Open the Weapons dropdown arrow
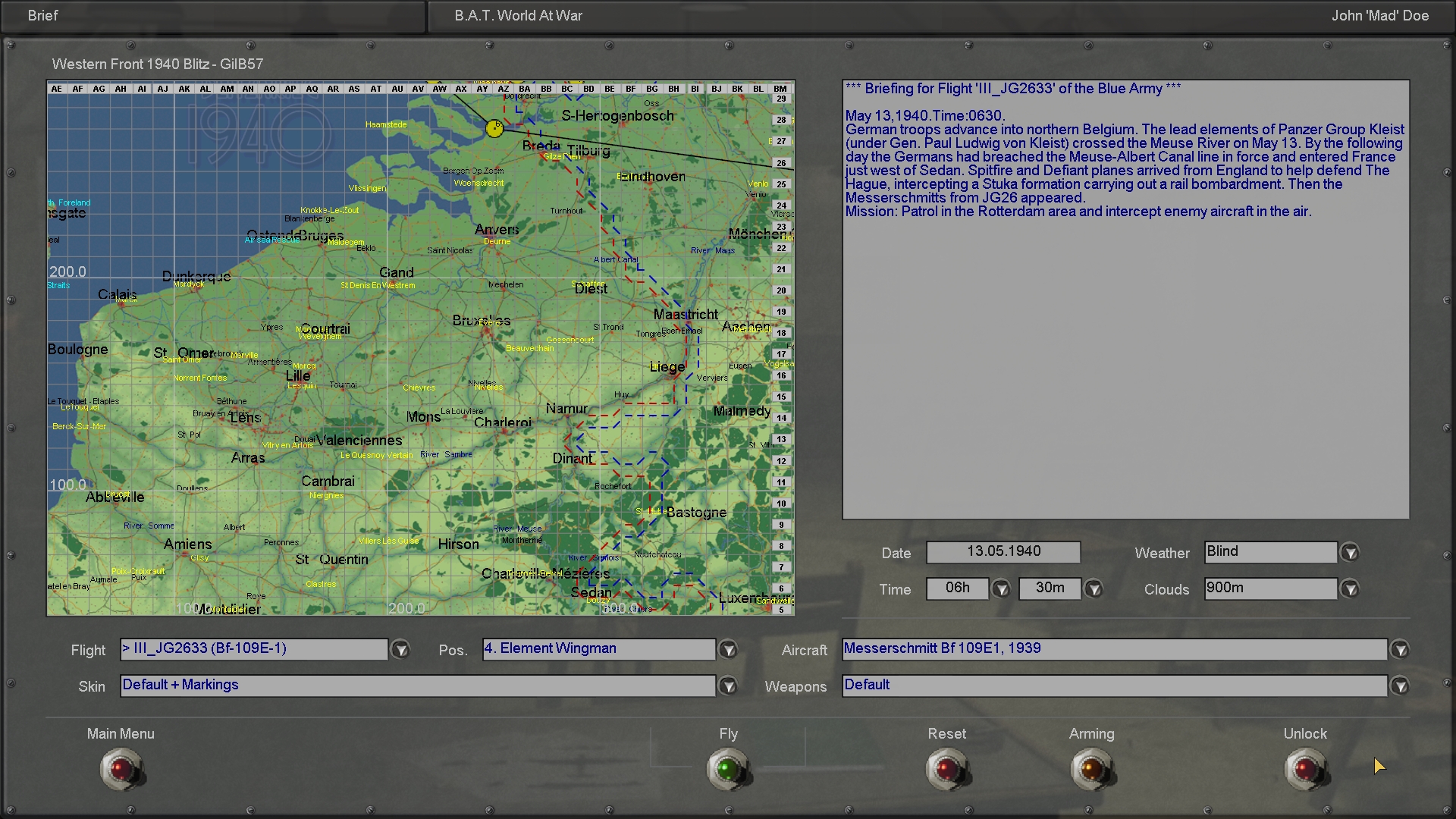Image resolution: width=1456 pixels, height=819 pixels. tap(1400, 686)
